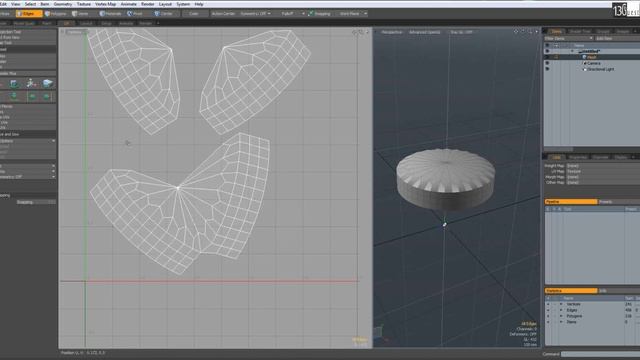Open the Texture menu
This screenshot has width=640, height=360.
(84, 4)
